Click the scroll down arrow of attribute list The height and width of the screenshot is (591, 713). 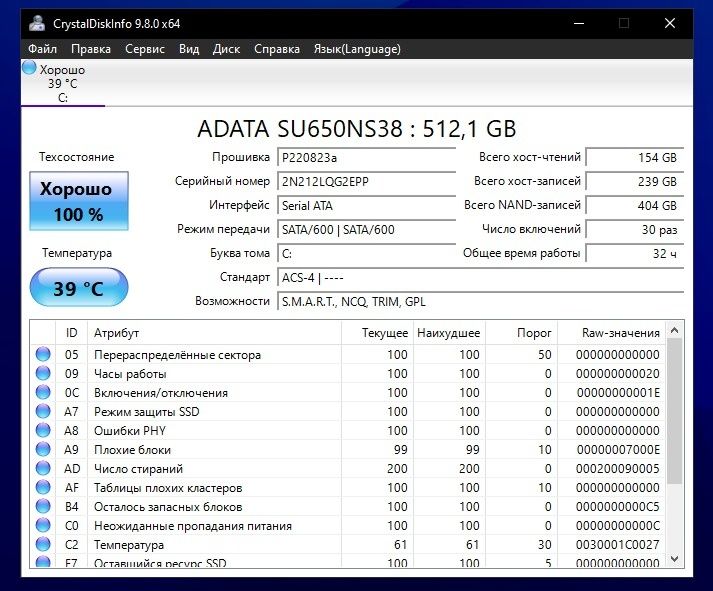(675, 559)
